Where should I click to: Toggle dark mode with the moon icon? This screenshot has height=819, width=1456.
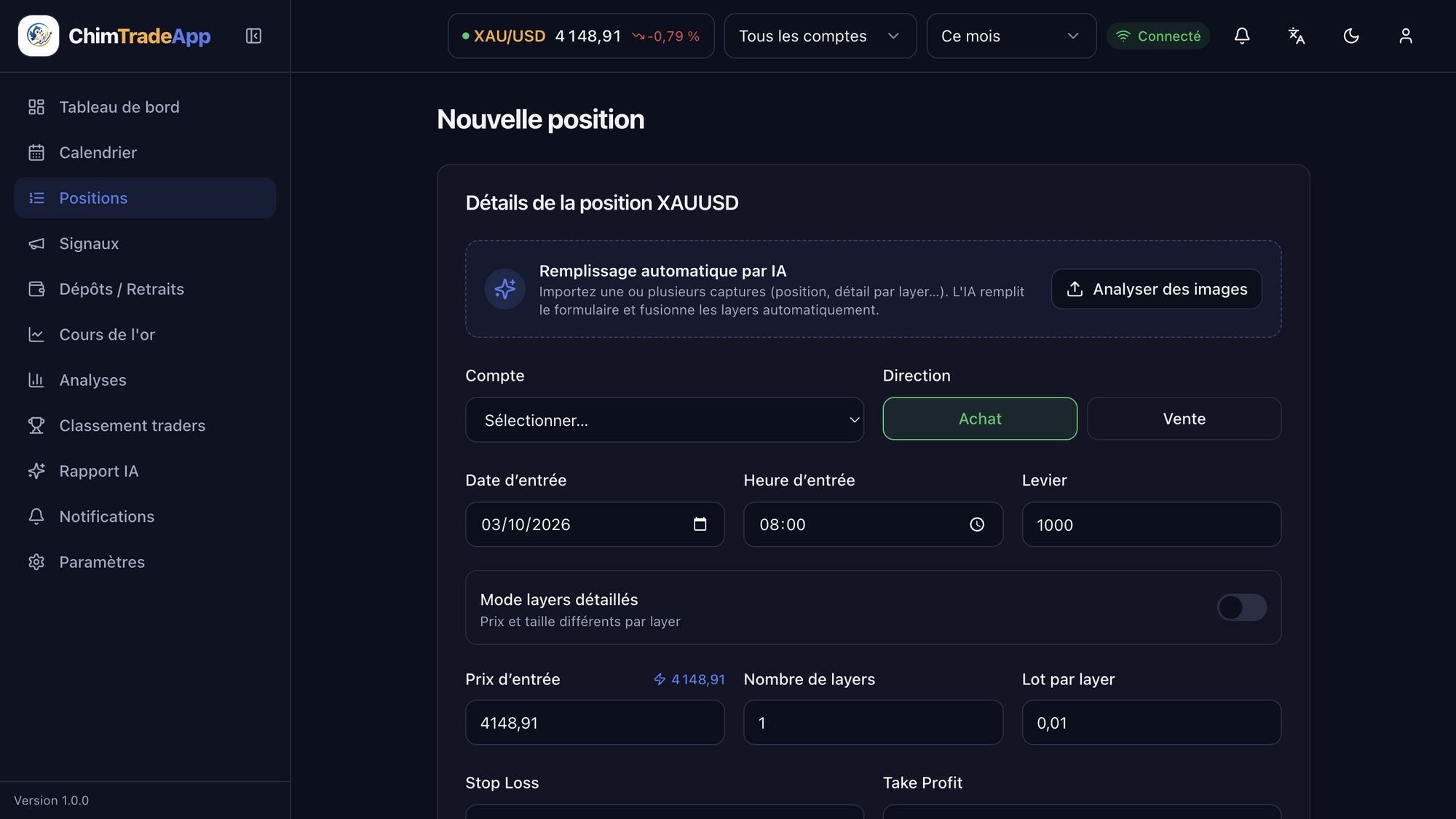click(1351, 36)
